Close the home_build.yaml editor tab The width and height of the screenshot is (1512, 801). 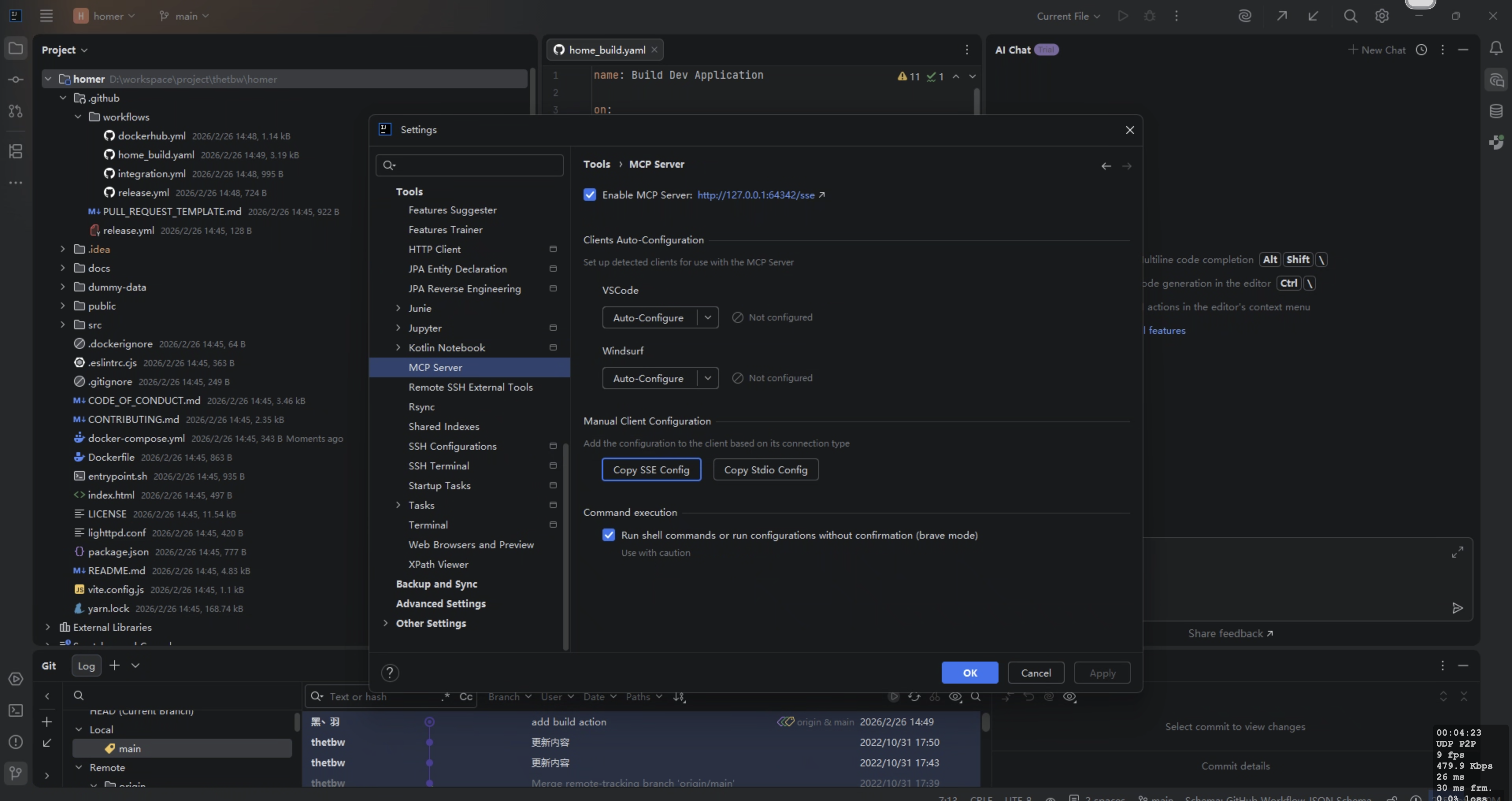[654, 50]
